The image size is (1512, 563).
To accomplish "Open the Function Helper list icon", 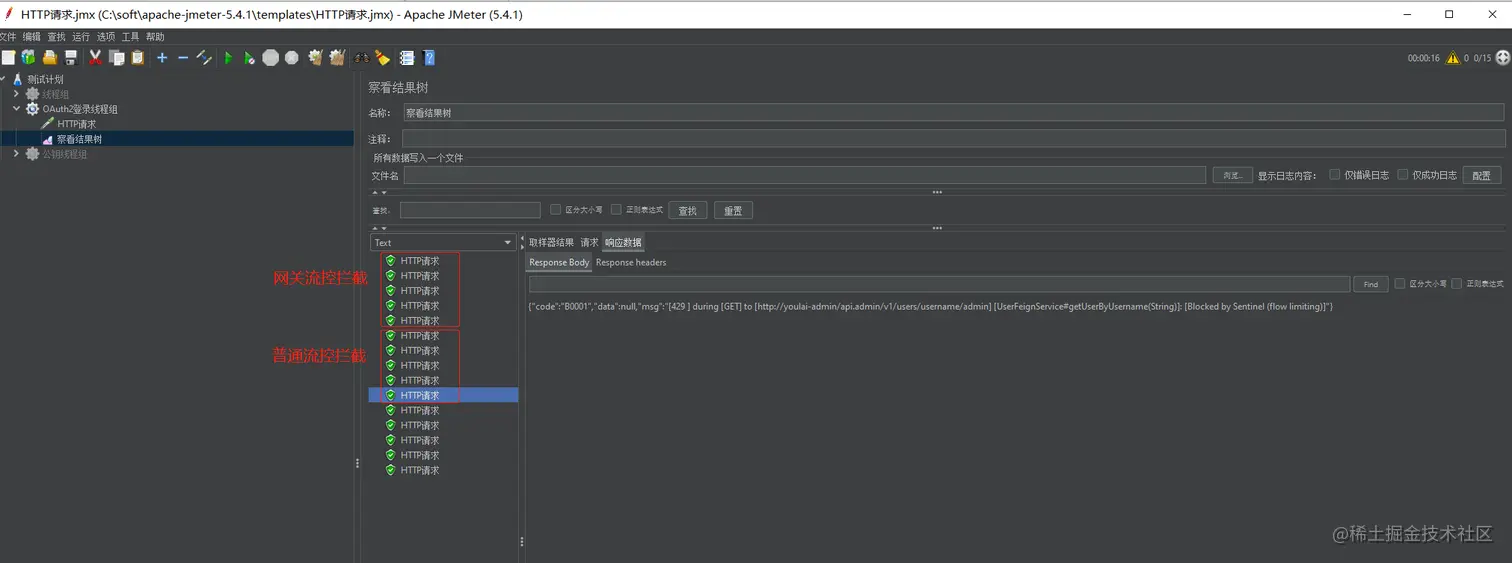I will (x=407, y=58).
